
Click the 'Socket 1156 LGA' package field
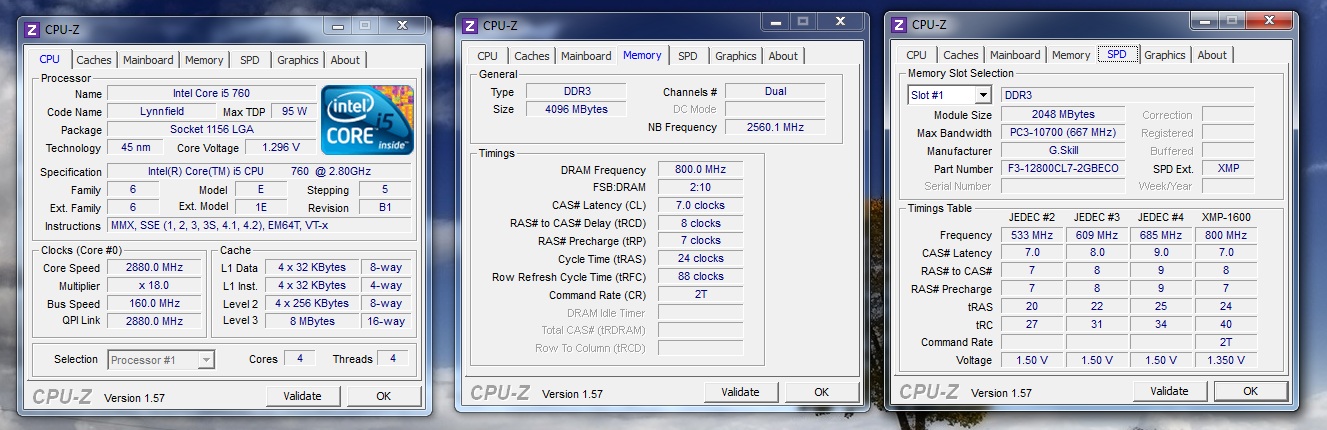(x=211, y=130)
